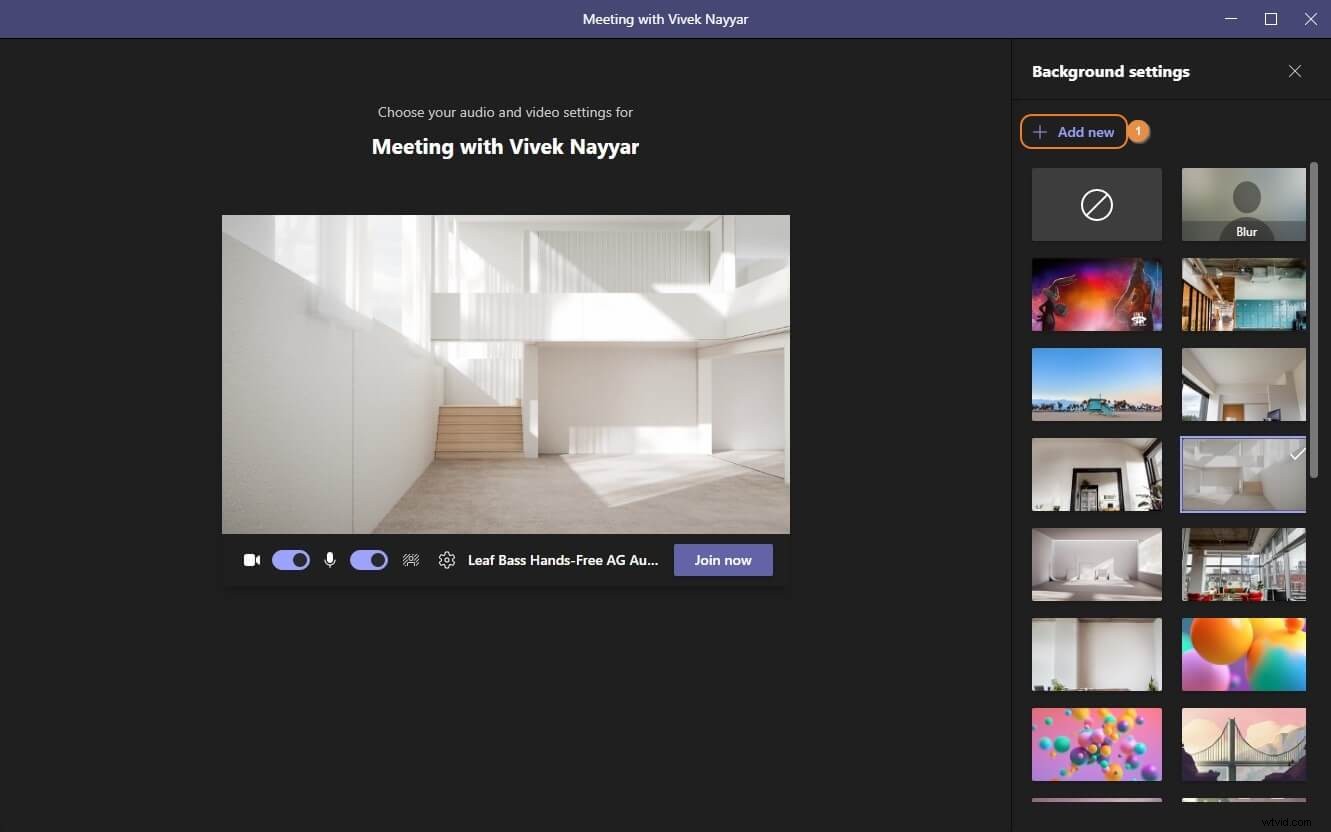Mute the microphone using its toggle
Screen dimensions: 1331x832
pyautogui.click(x=368, y=560)
